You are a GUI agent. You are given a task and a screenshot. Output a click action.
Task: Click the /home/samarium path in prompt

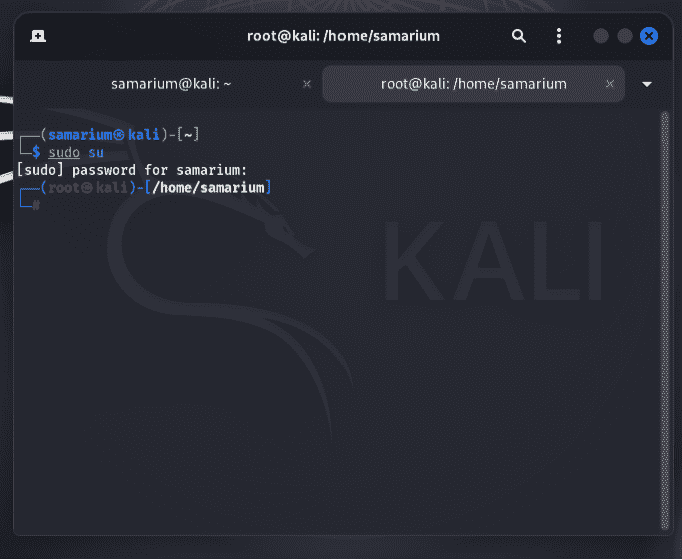208,188
